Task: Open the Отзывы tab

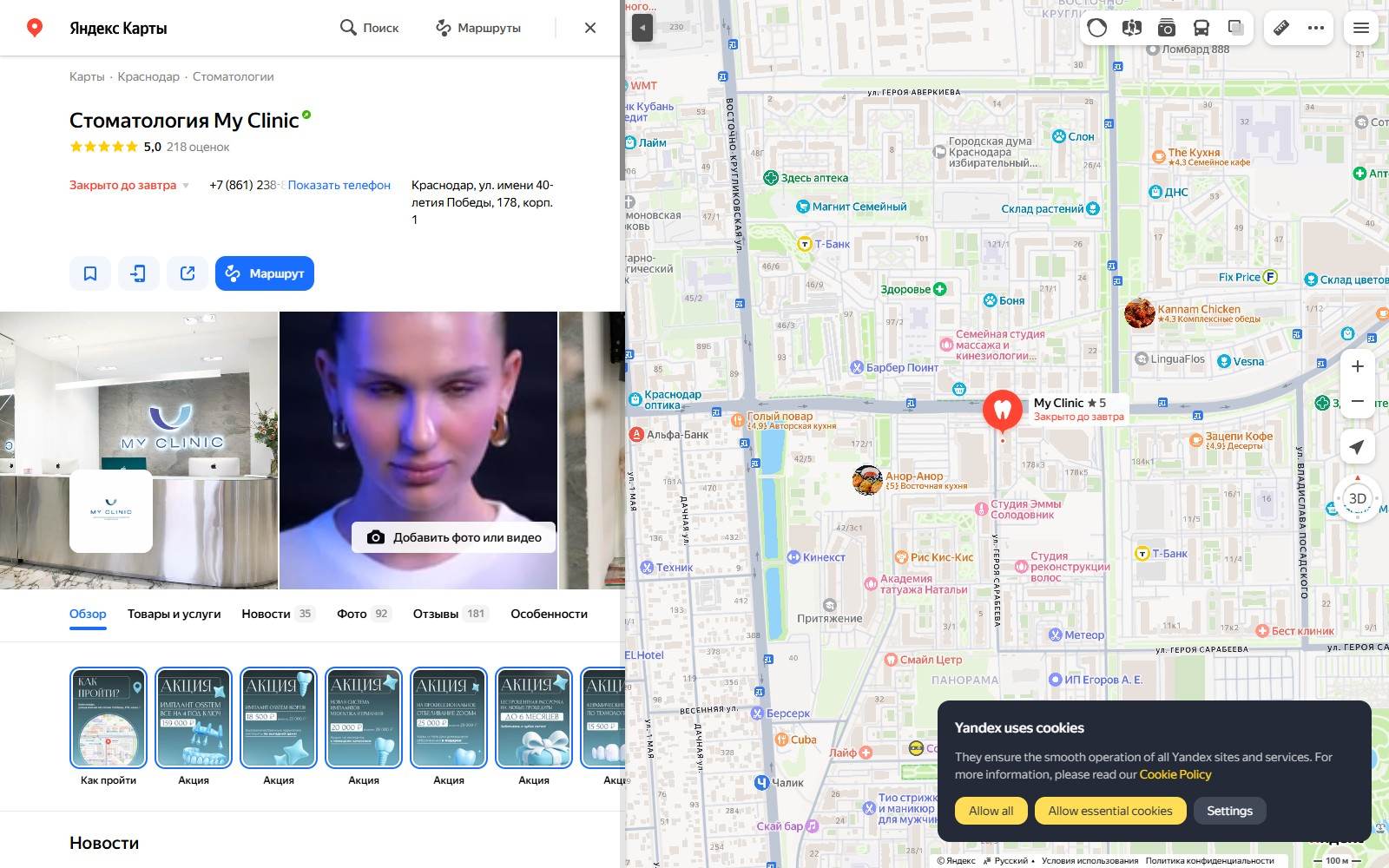Action: [x=451, y=614]
